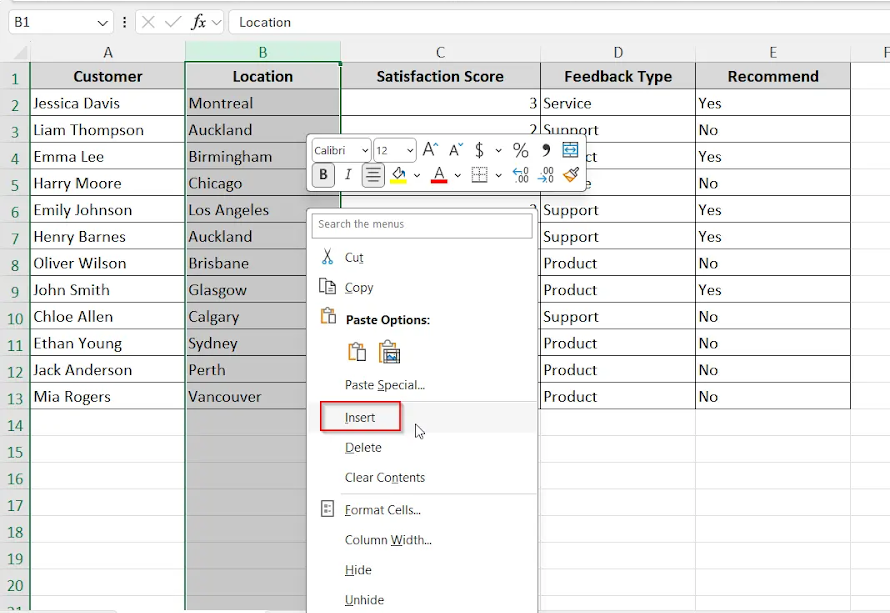
Task: Click the Enter checkmark formula icon
Action: (x=173, y=22)
